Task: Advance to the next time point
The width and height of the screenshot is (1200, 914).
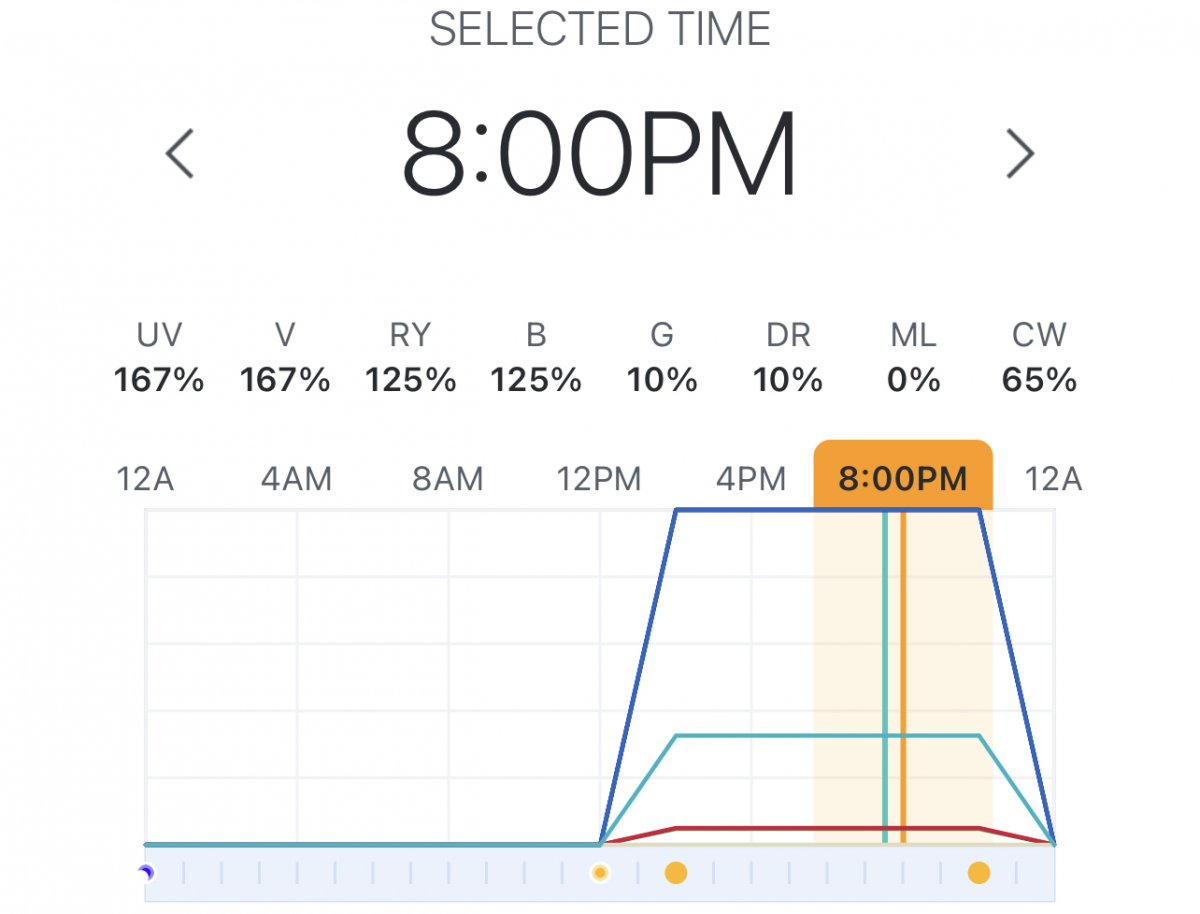Action: coord(1019,155)
